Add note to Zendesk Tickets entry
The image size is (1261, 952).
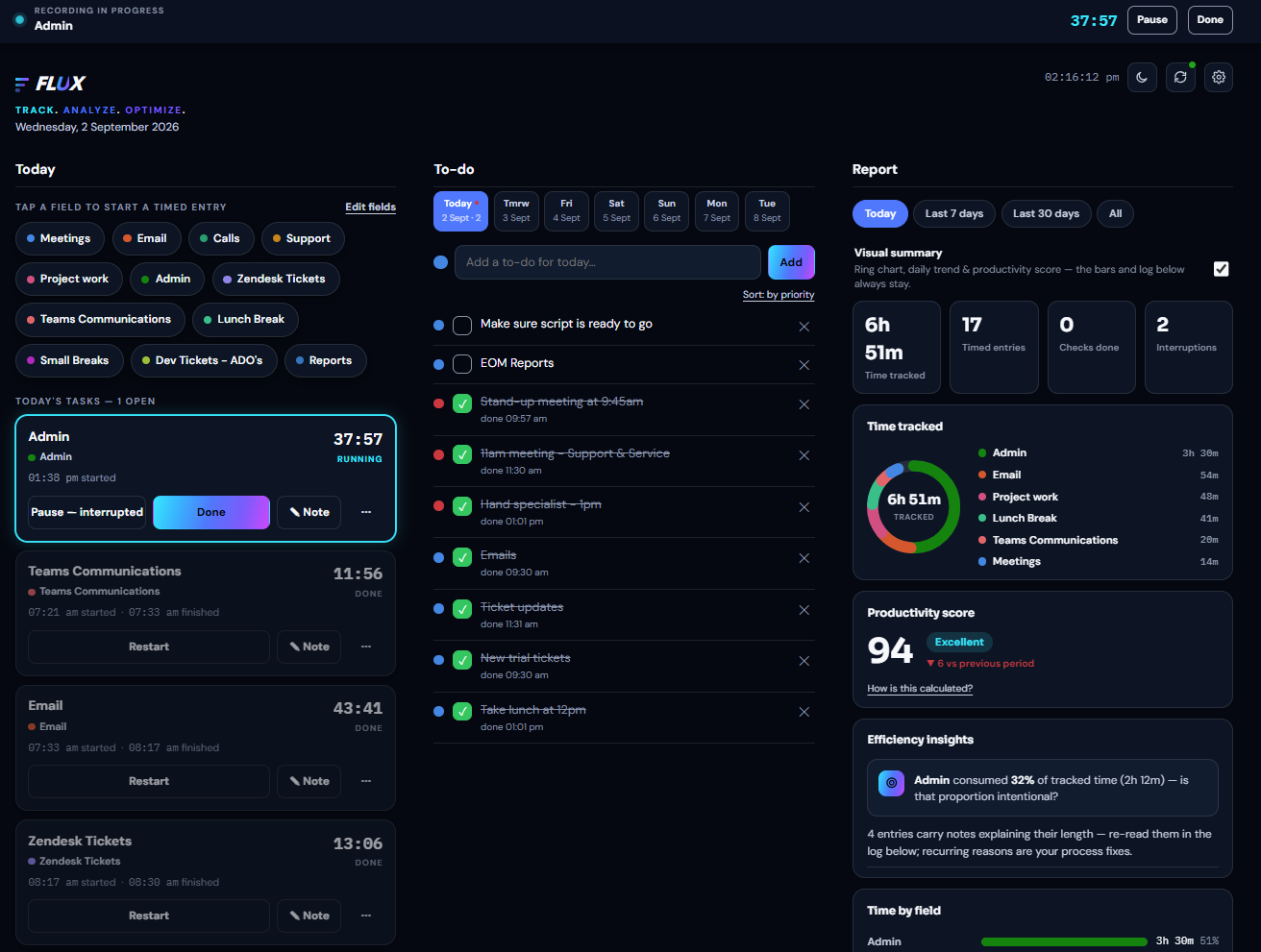[309, 915]
